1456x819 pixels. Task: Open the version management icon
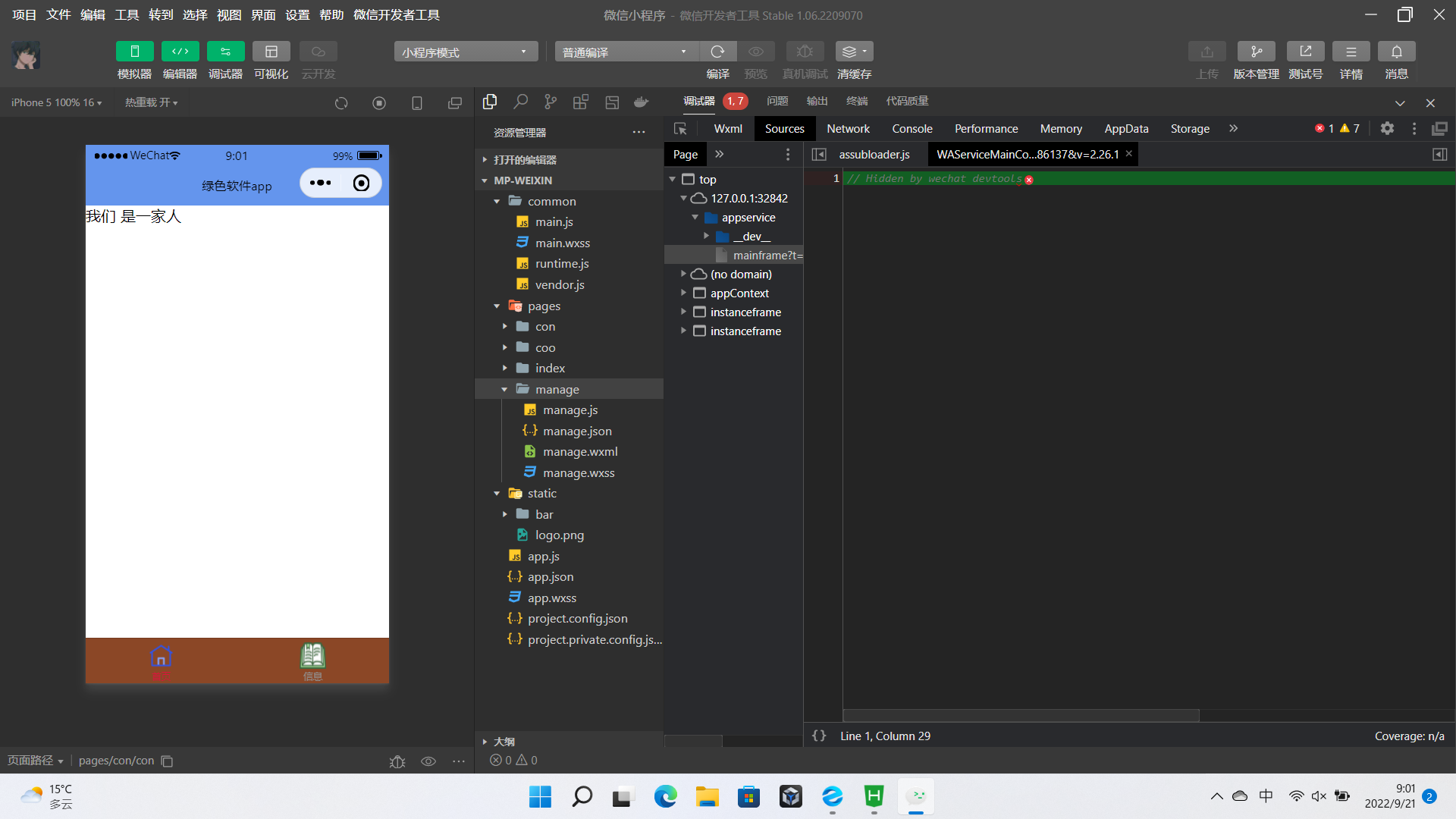click(x=1256, y=52)
